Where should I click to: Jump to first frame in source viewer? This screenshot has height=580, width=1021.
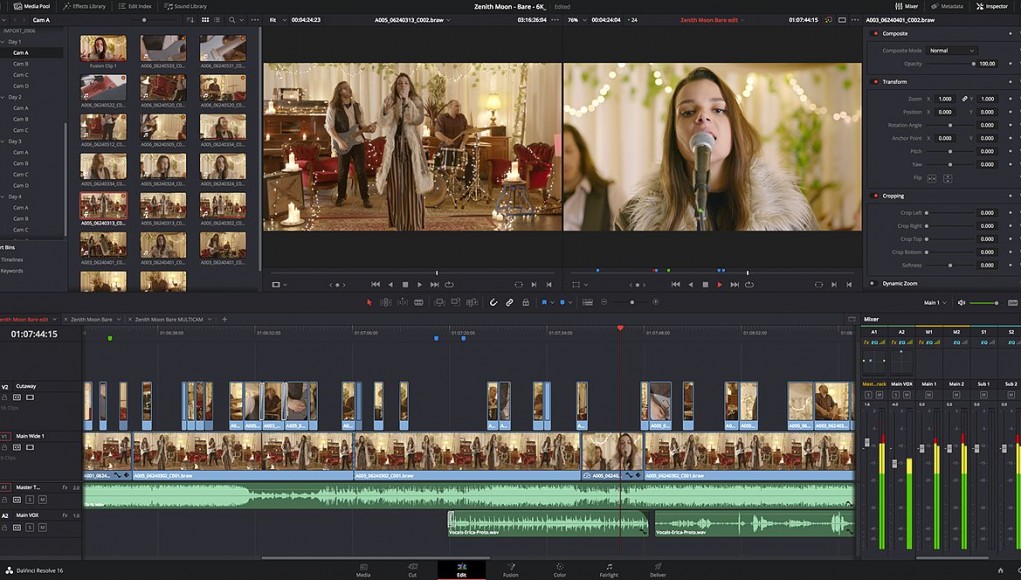coord(376,284)
